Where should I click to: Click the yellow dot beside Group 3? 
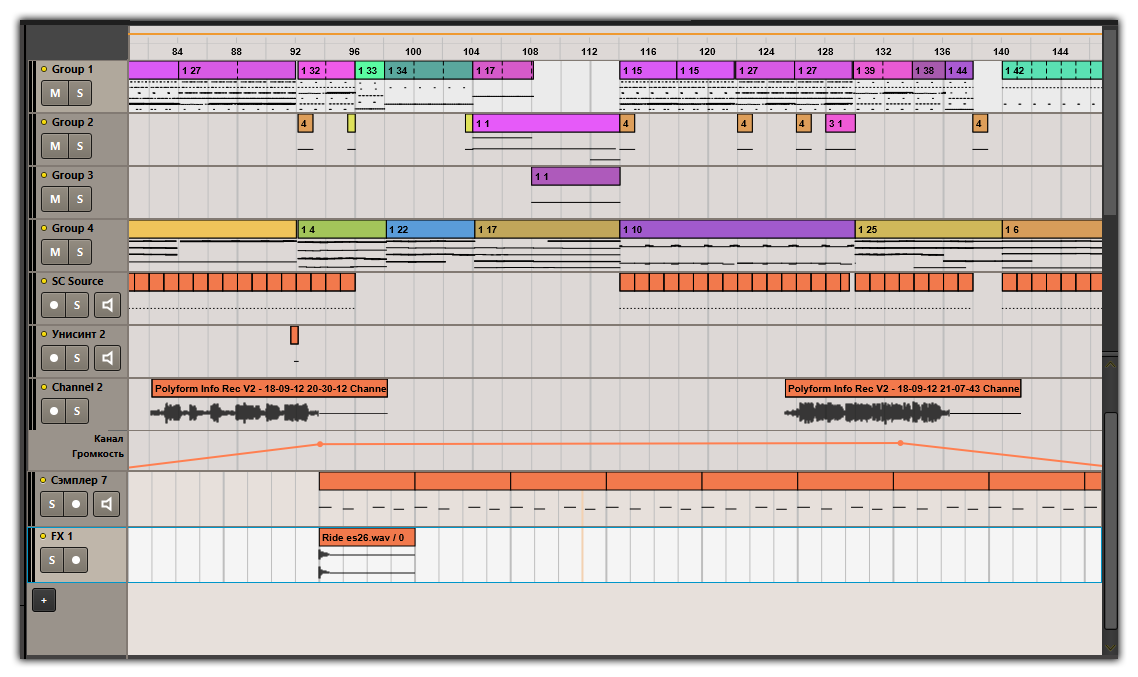coord(44,176)
